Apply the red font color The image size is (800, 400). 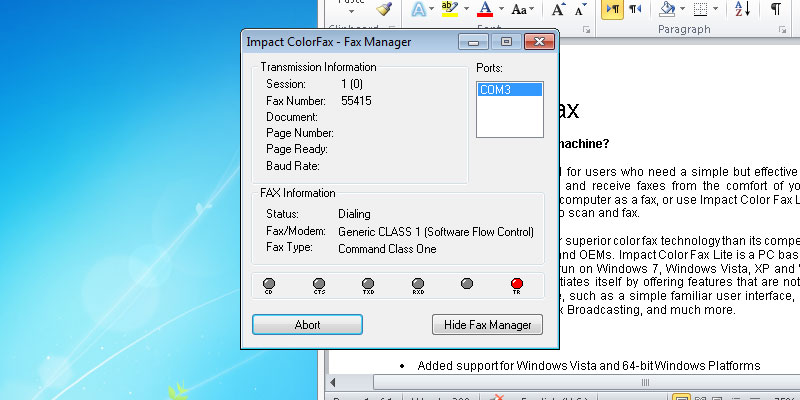pyautogui.click(x=484, y=9)
